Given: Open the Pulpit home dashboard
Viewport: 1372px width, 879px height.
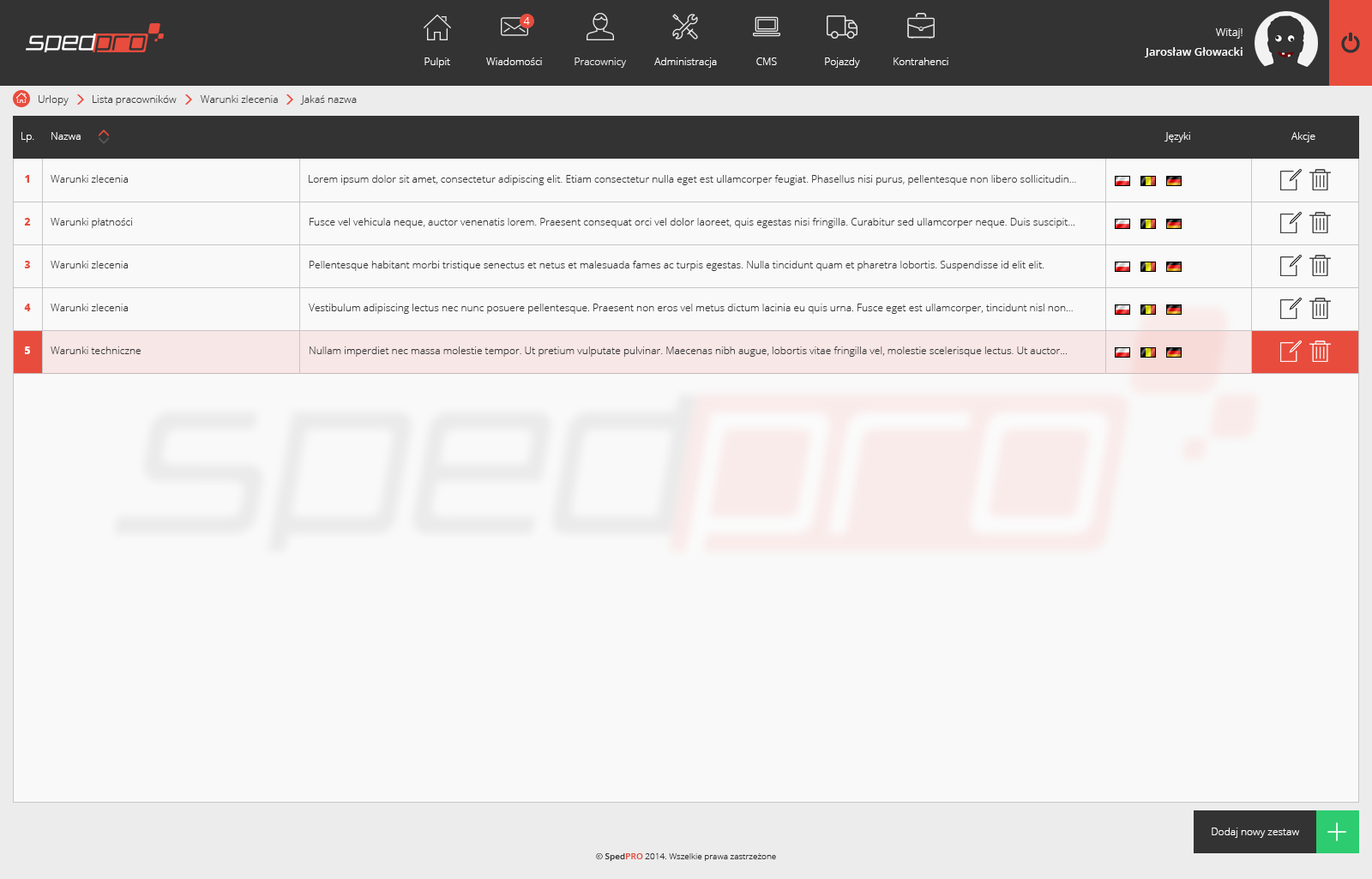Looking at the screenshot, I should pos(436,39).
